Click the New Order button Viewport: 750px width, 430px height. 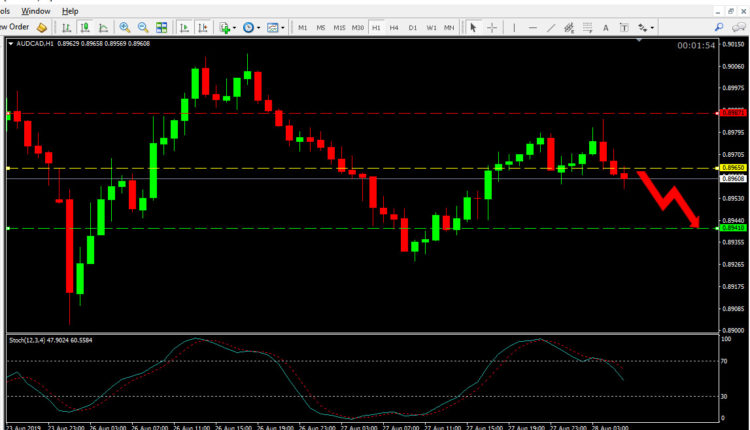14,27
